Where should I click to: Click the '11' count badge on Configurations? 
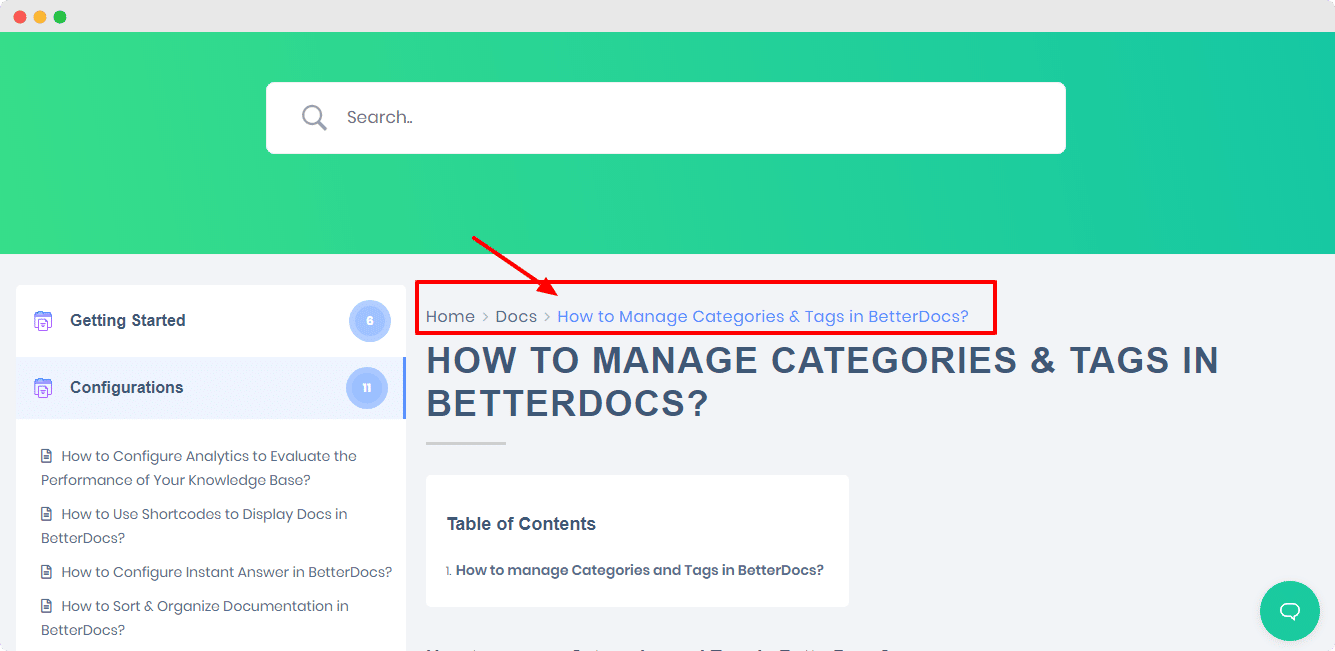(x=367, y=387)
